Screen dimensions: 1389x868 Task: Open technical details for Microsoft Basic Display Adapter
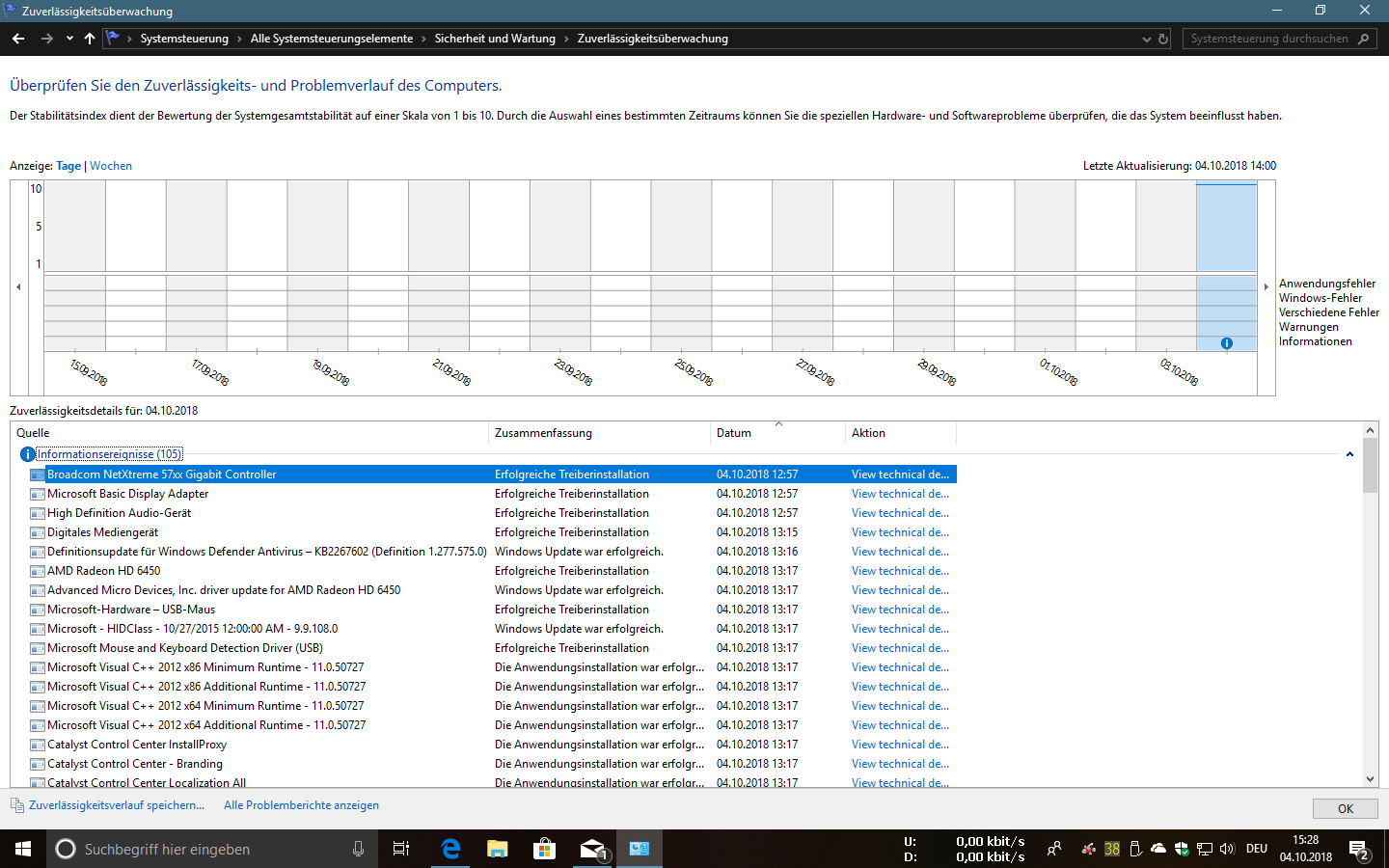pos(900,494)
